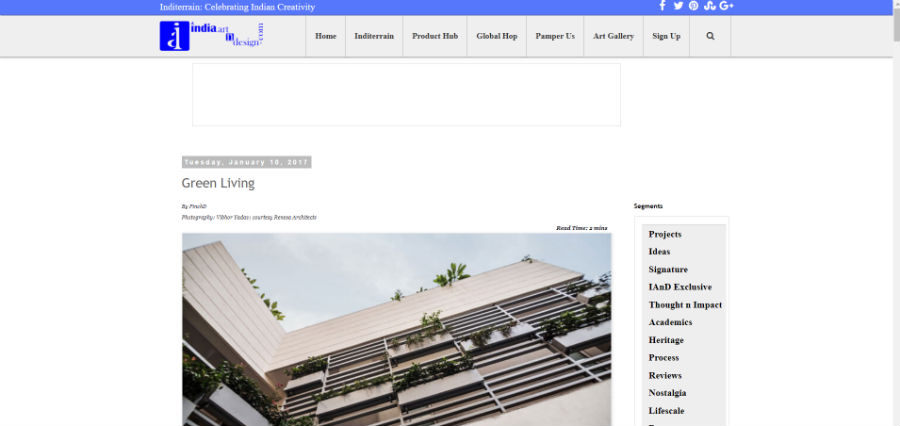The height and width of the screenshot is (426, 900).
Task: Open the Heritage segment link
Action: 666,340
